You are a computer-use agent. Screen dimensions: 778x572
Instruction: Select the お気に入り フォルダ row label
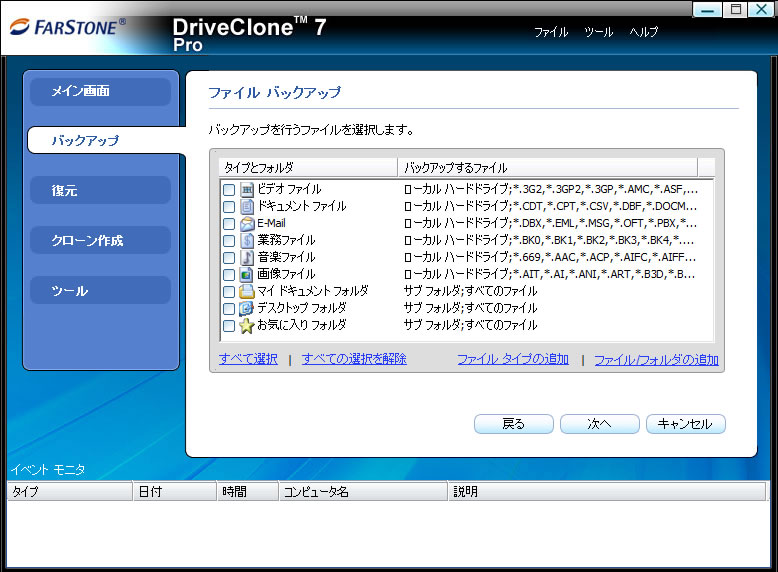click(302, 325)
